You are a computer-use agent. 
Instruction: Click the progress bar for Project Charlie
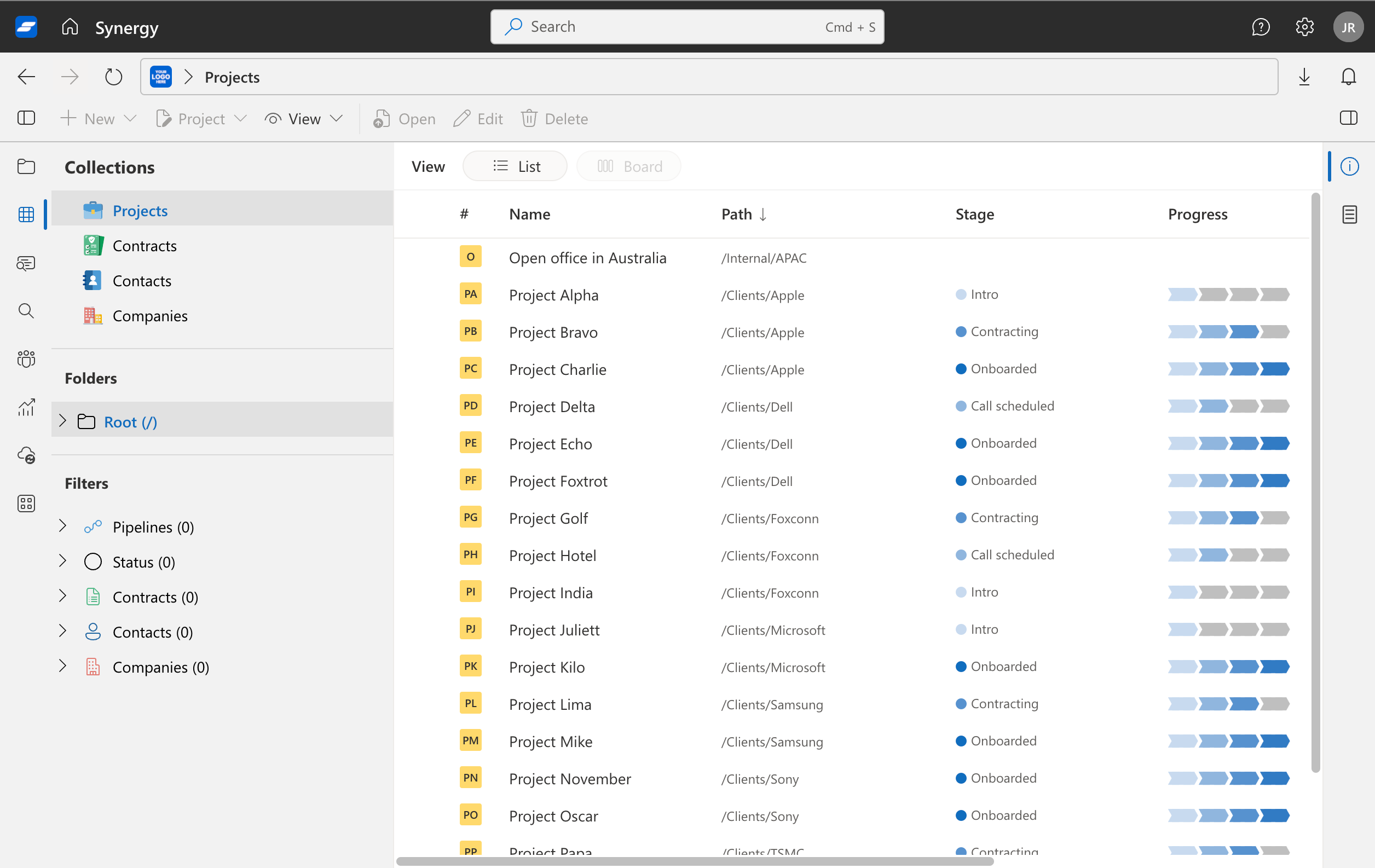pyautogui.click(x=1228, y=369)
